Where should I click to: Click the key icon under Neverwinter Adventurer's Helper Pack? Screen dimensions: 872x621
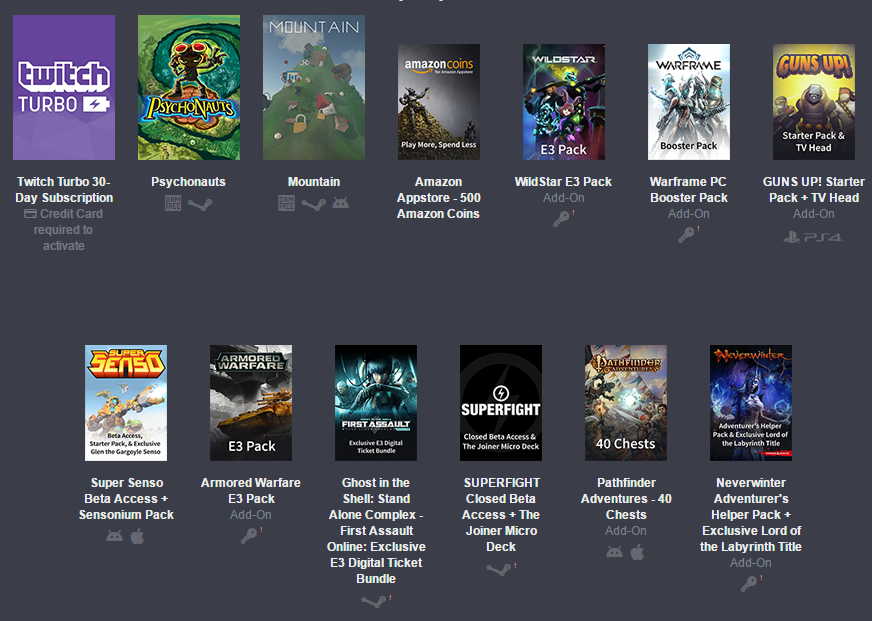[x=749, y=584]
